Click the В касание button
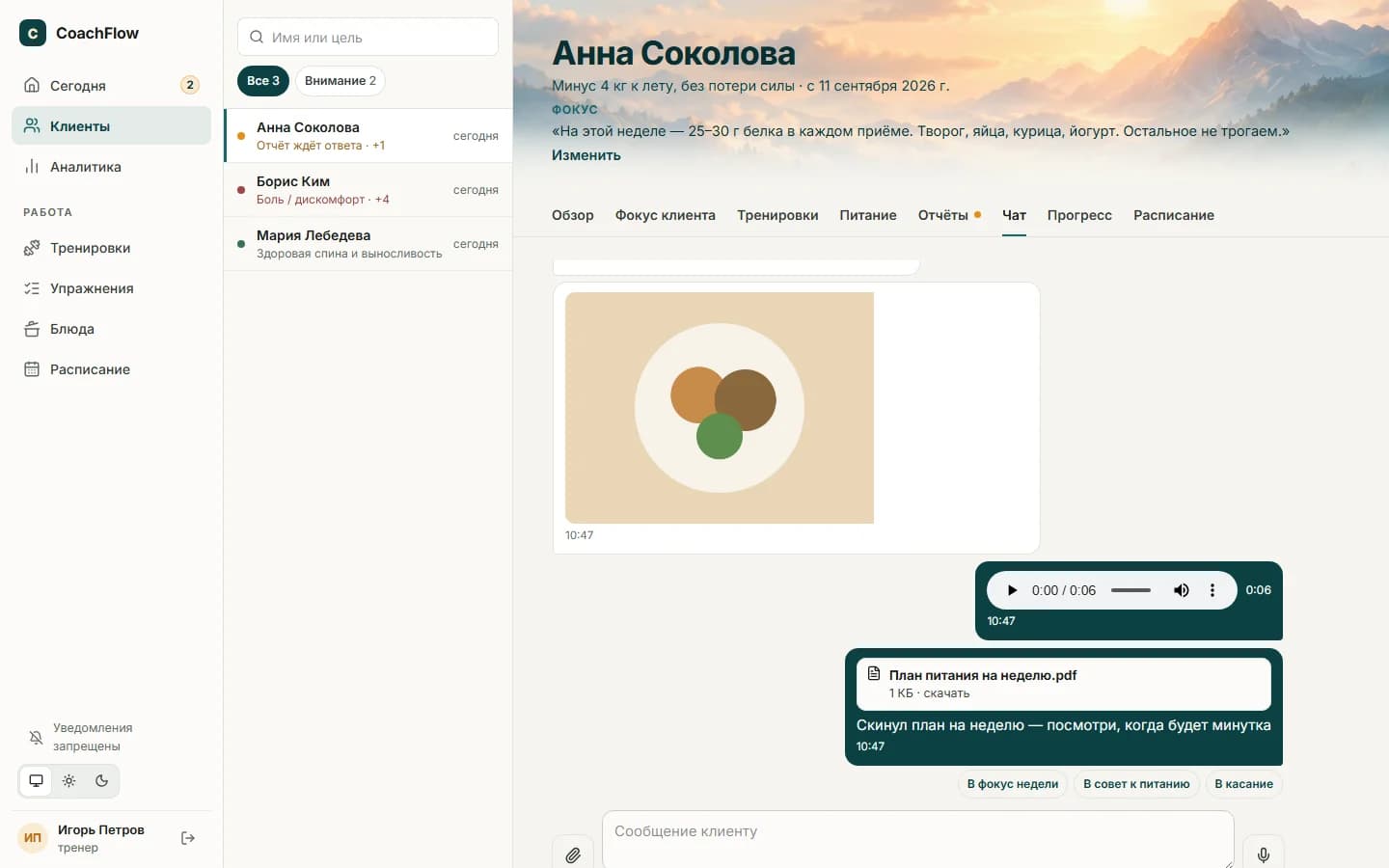 1243,784
